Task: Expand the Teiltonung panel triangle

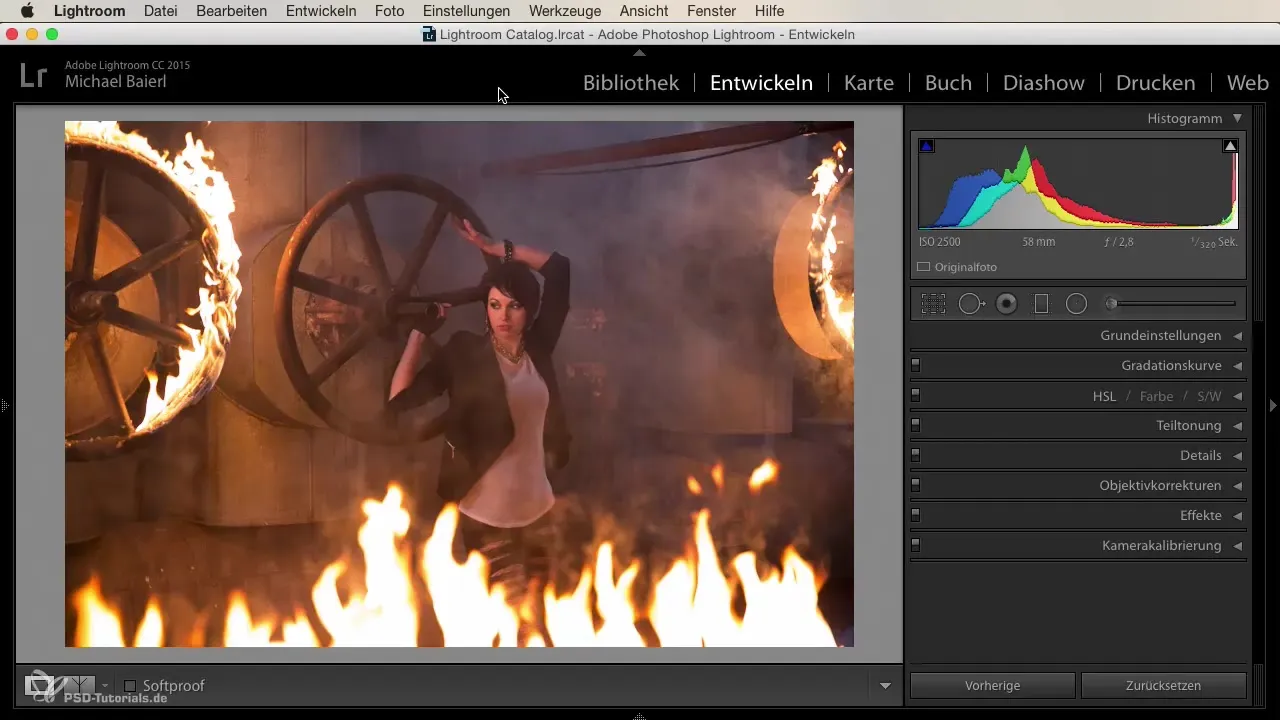Action: click(x=1238, y=426)
